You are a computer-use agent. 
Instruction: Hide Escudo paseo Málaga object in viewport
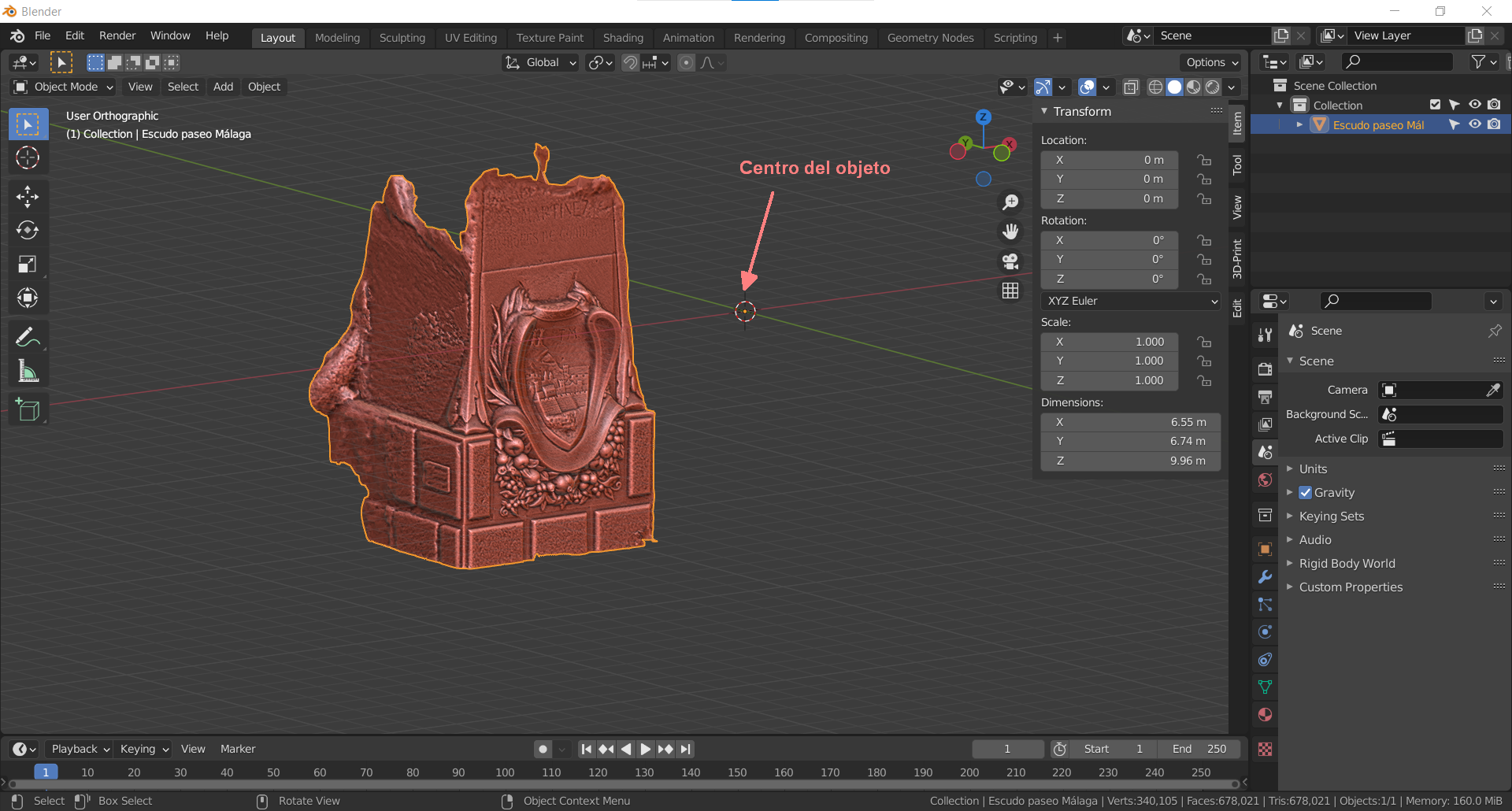(x=1475, y=124)
